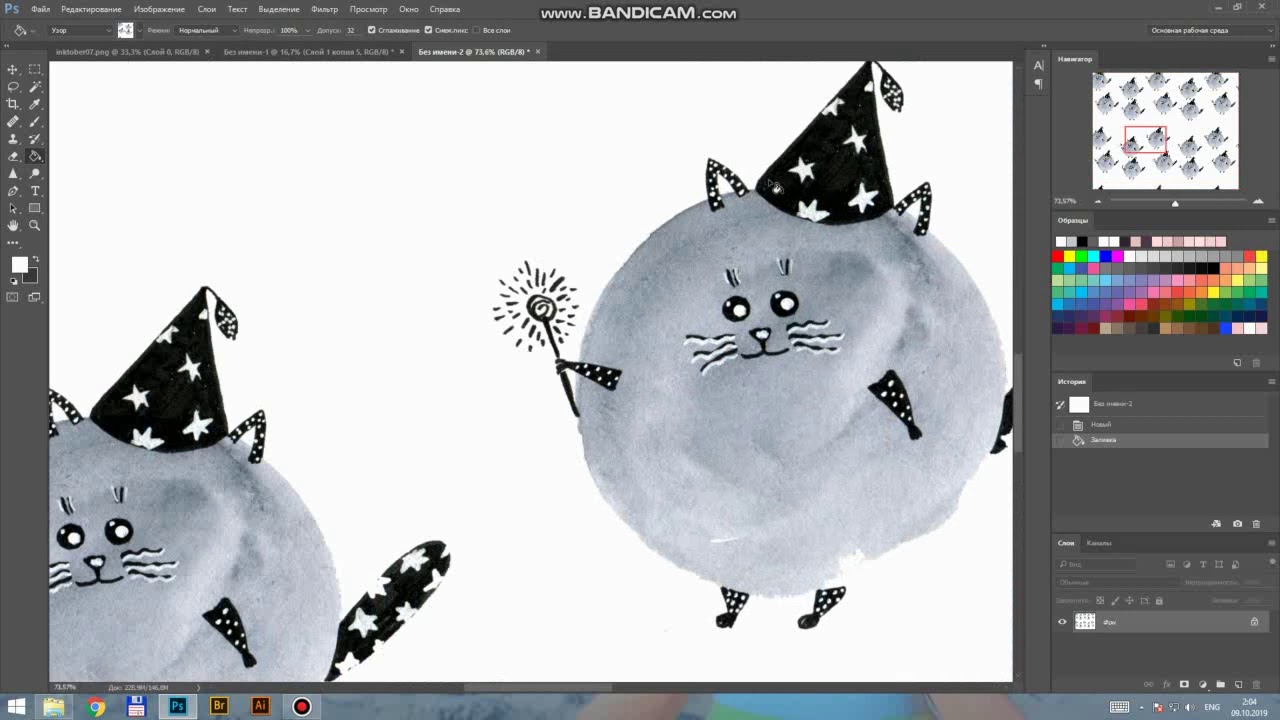Select the Magic Wand tool
The image size is (1280, 720).
35,87
